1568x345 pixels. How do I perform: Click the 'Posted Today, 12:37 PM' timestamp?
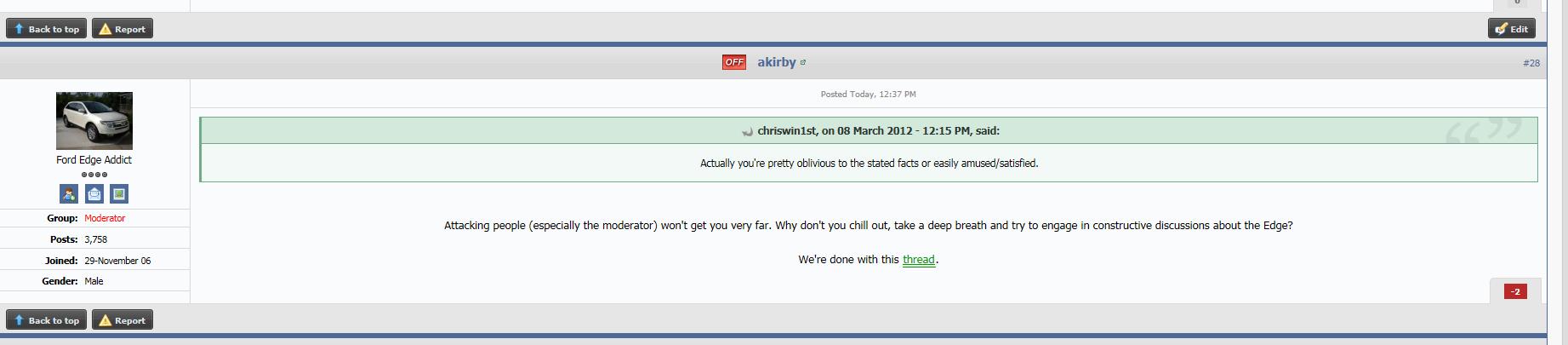[x=868, y=95]
